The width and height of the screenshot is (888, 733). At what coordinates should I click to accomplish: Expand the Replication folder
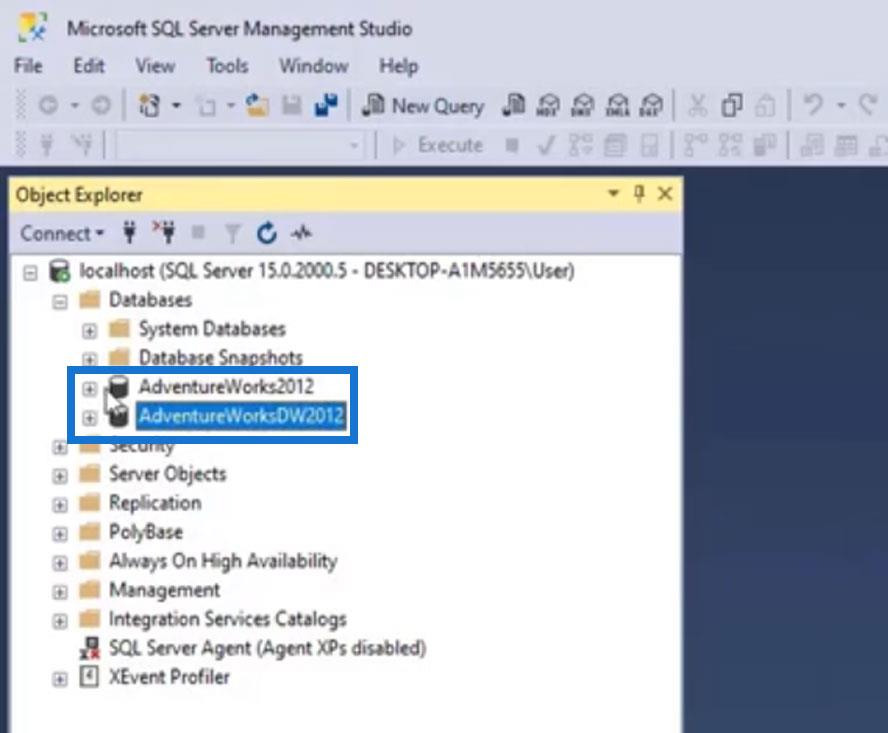(x=59, y=505)
